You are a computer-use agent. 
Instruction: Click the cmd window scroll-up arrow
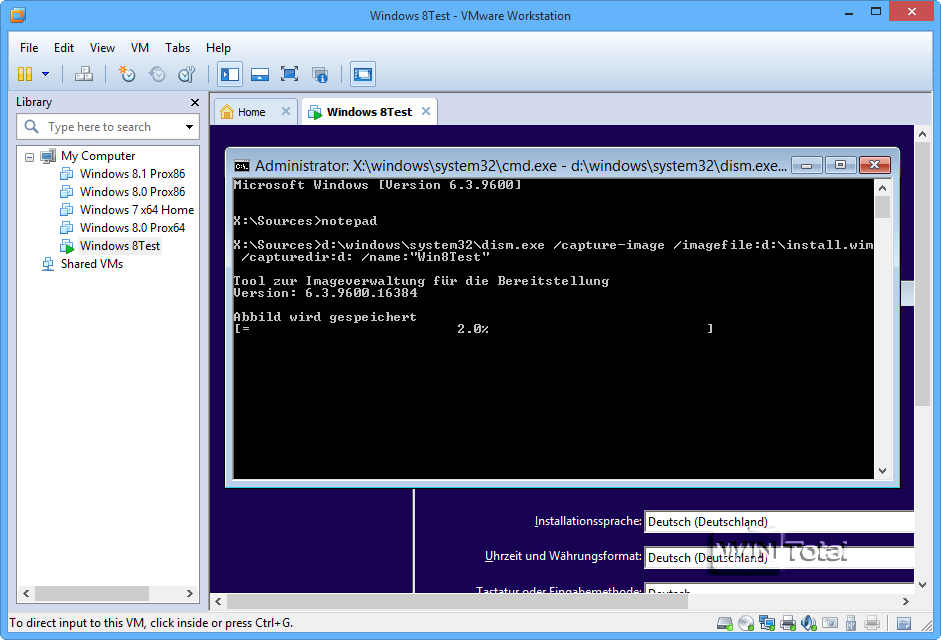pyautogui.click(x=882, y=188)
